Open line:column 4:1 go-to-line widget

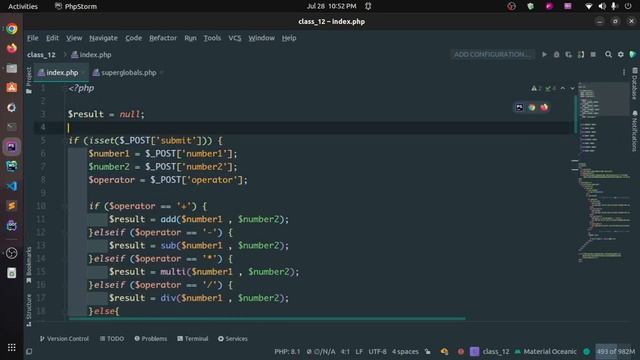(x=345, y=351)
